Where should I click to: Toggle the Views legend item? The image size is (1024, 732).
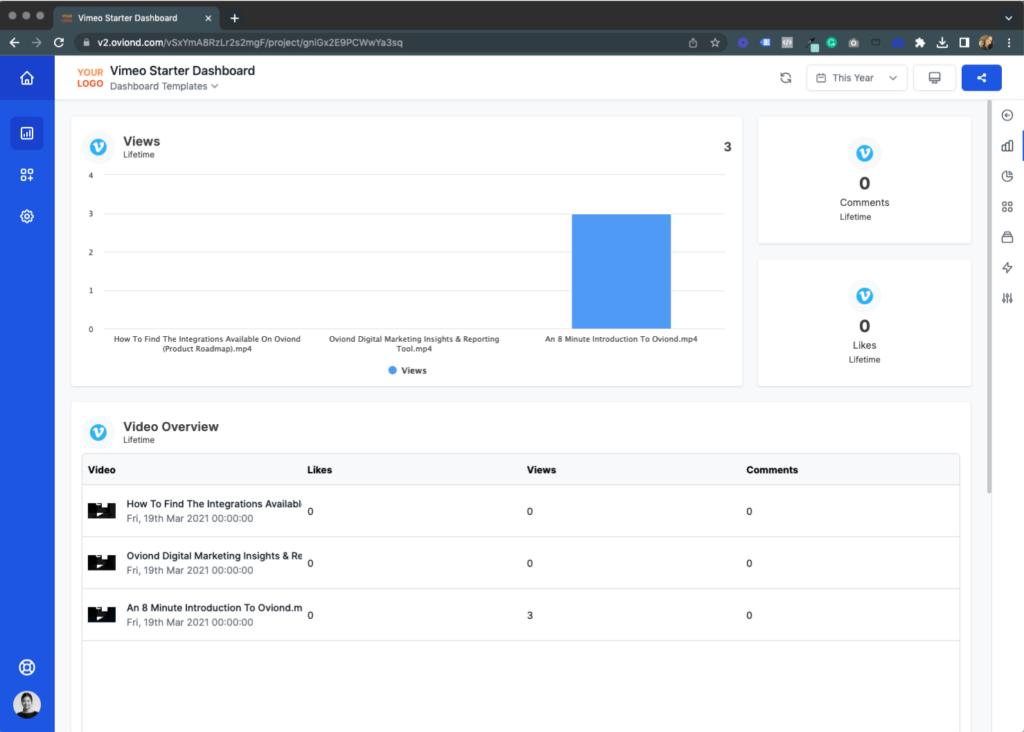click(408, 370)
